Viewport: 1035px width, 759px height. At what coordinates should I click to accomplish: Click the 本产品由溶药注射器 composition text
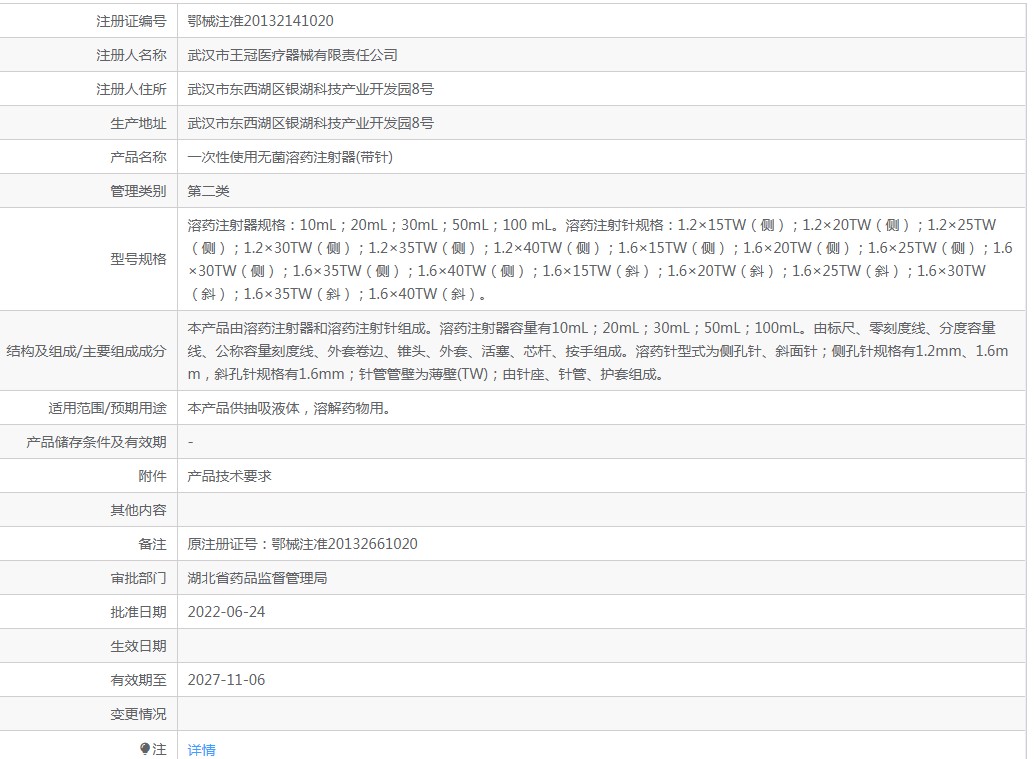(x=598, y=351)
